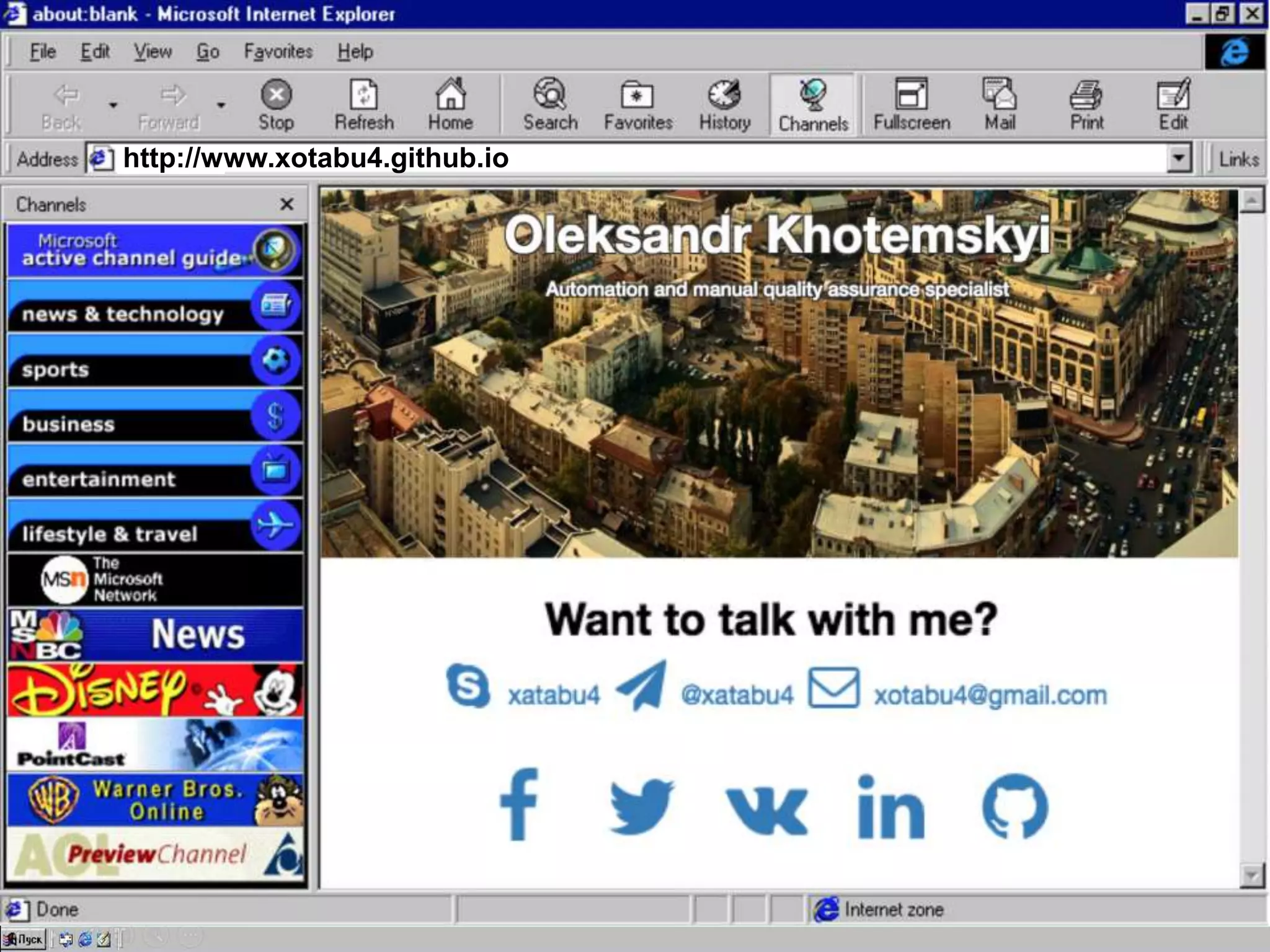The image size is (1270, 952).
Task: Close the Channels side panel
Action: 286,204
